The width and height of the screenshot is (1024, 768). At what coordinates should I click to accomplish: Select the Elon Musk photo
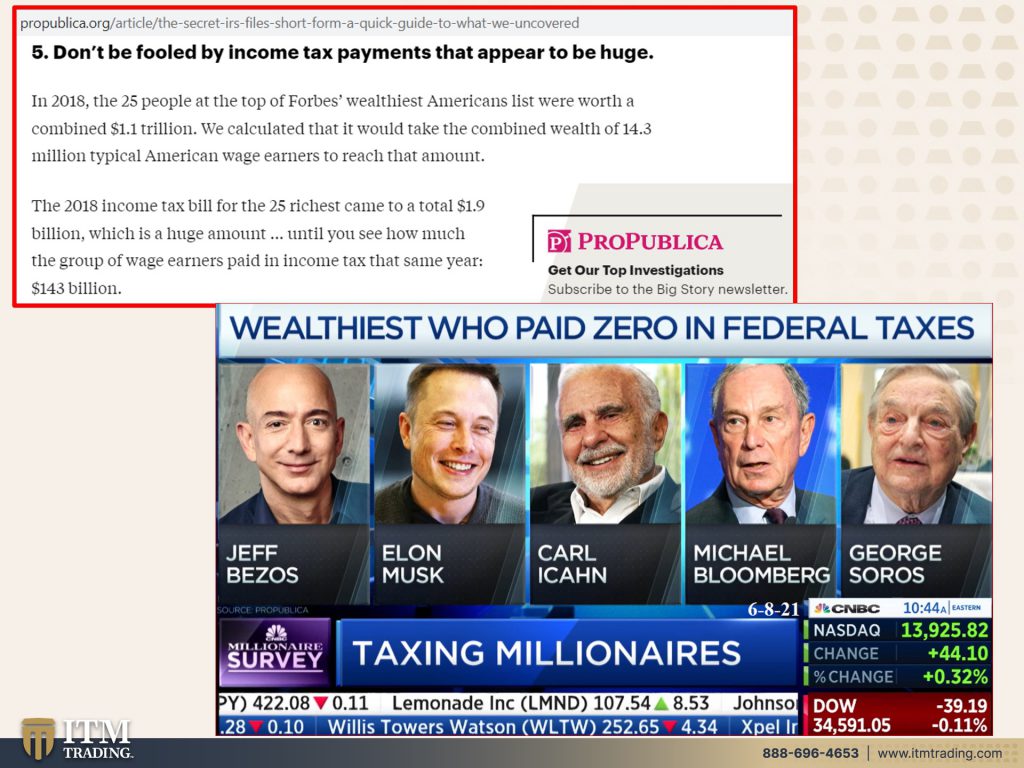[x=449, y=443]
